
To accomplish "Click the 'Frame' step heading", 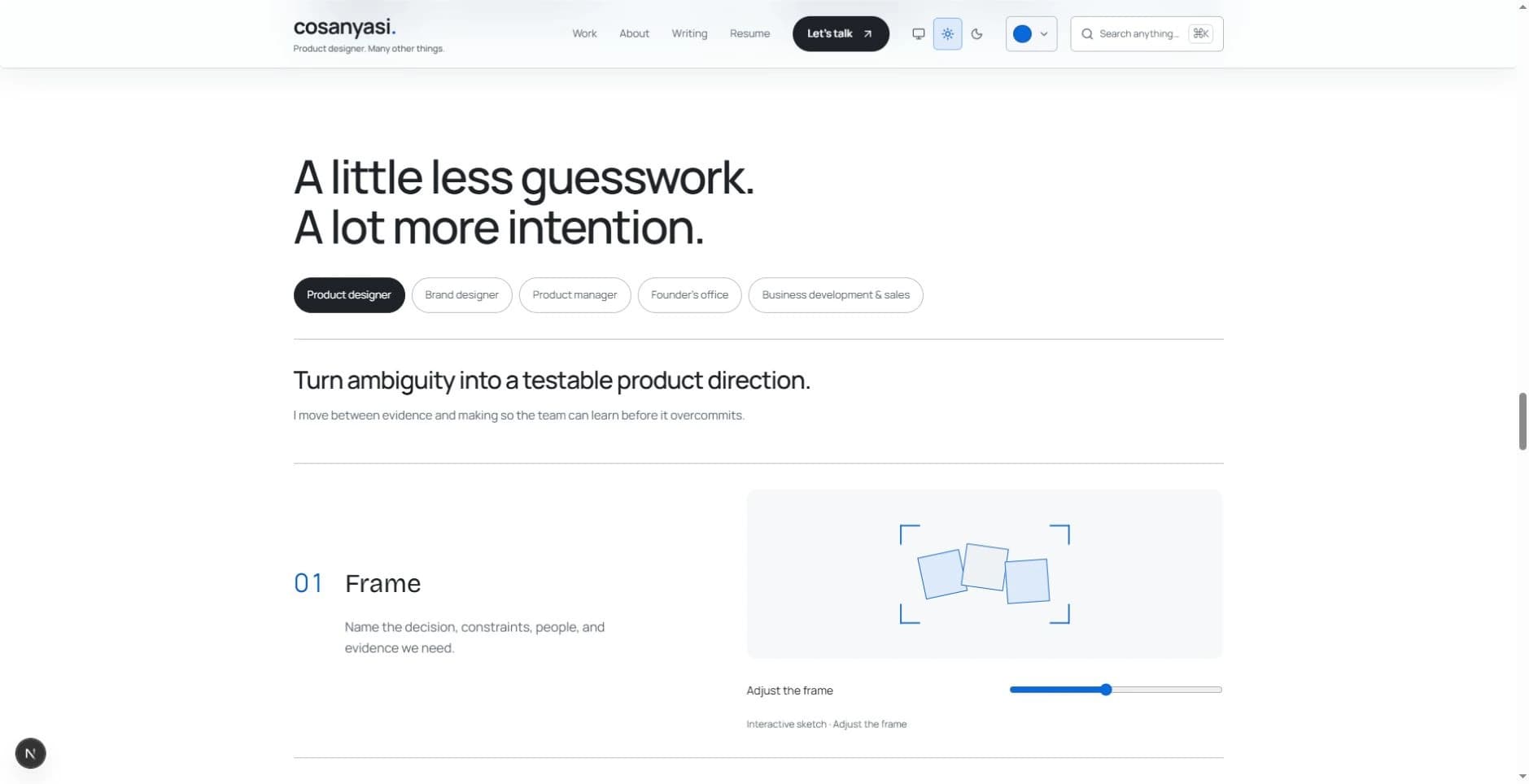I will (x=382, y=583).
